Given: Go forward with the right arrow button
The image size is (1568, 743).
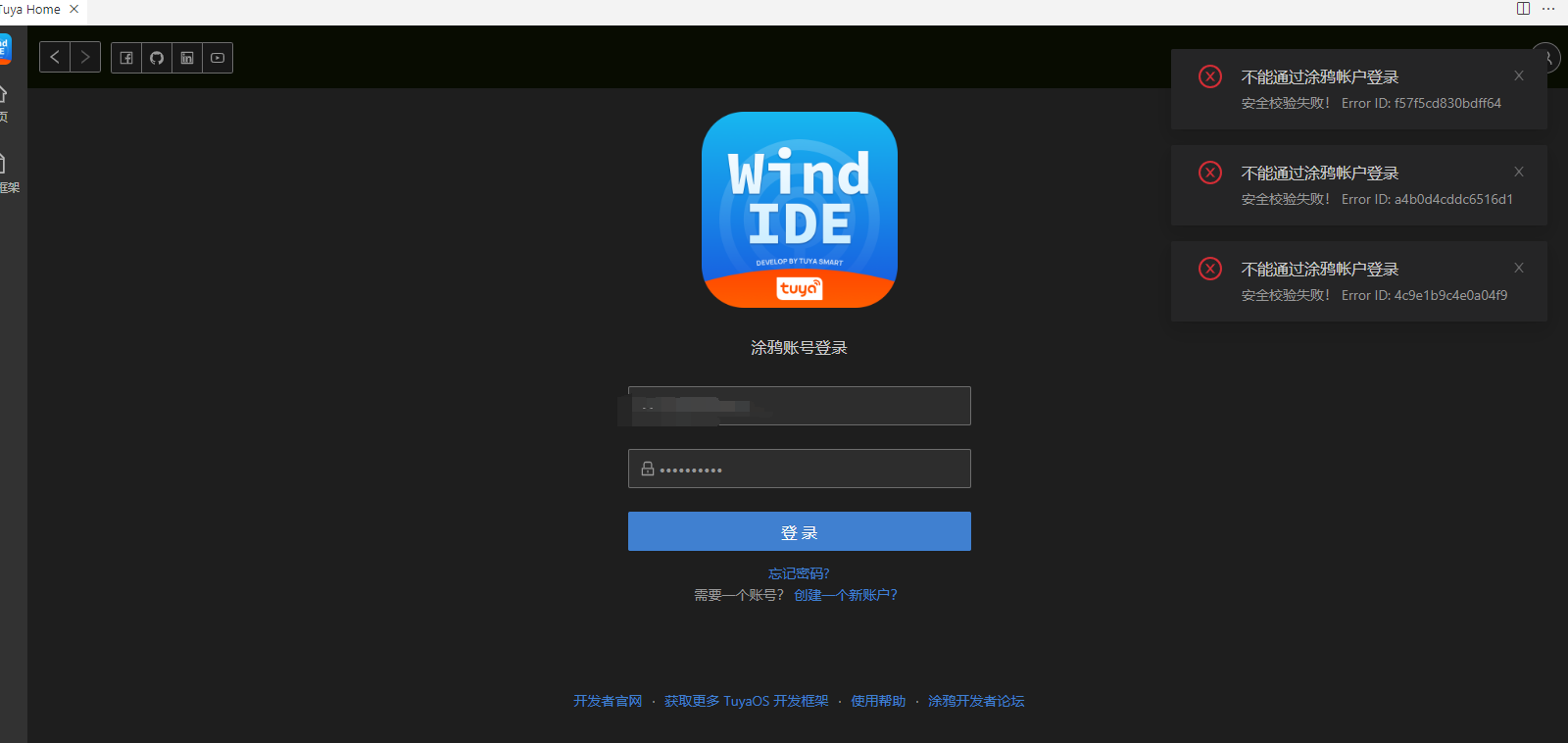Looking at the screenshot, I should click(x=85, y=58).
